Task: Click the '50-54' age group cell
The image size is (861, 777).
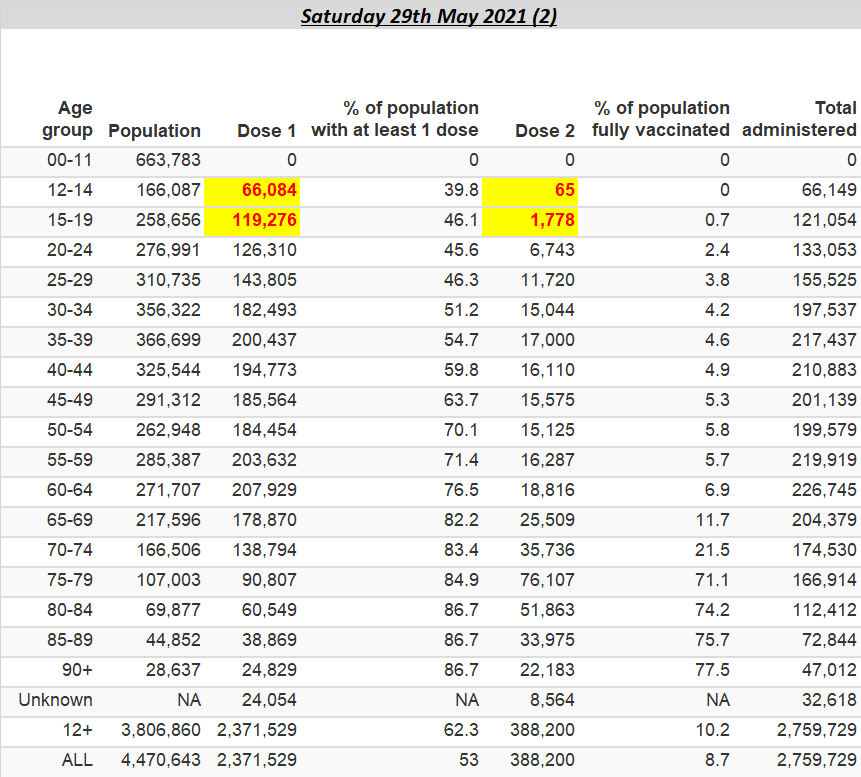Action: point(70,430)
